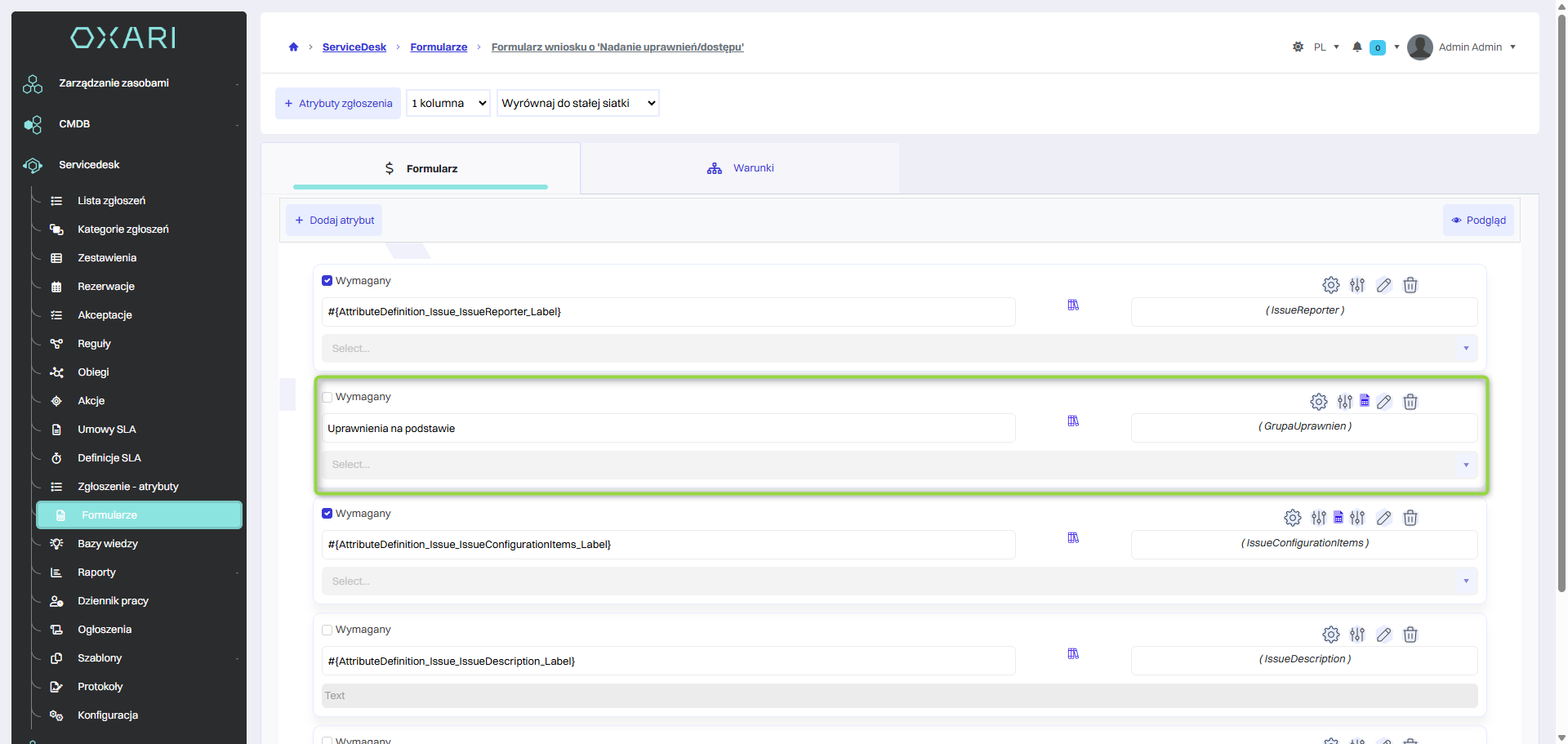Check Wymagany for IssueDescription attribute
1568x744 pixels.
(x=327, y=630)
